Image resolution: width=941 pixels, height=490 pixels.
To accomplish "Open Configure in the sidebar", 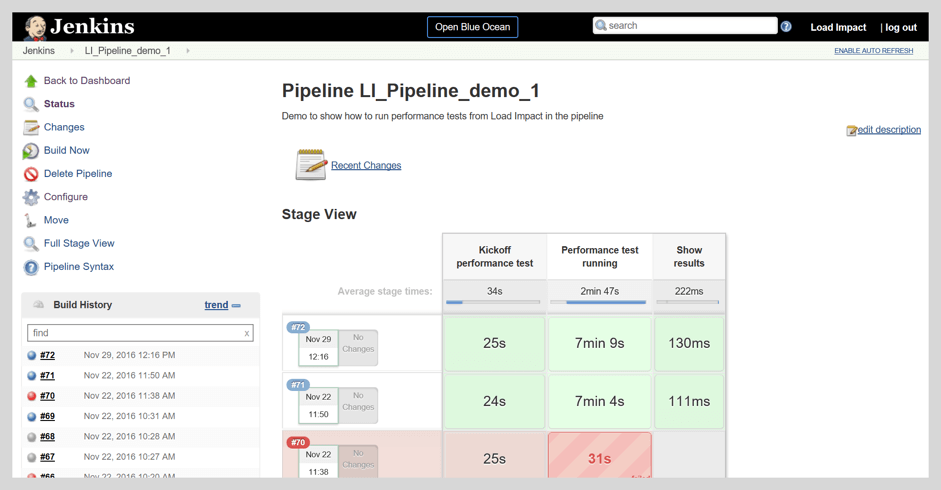I will pos(66,197).
